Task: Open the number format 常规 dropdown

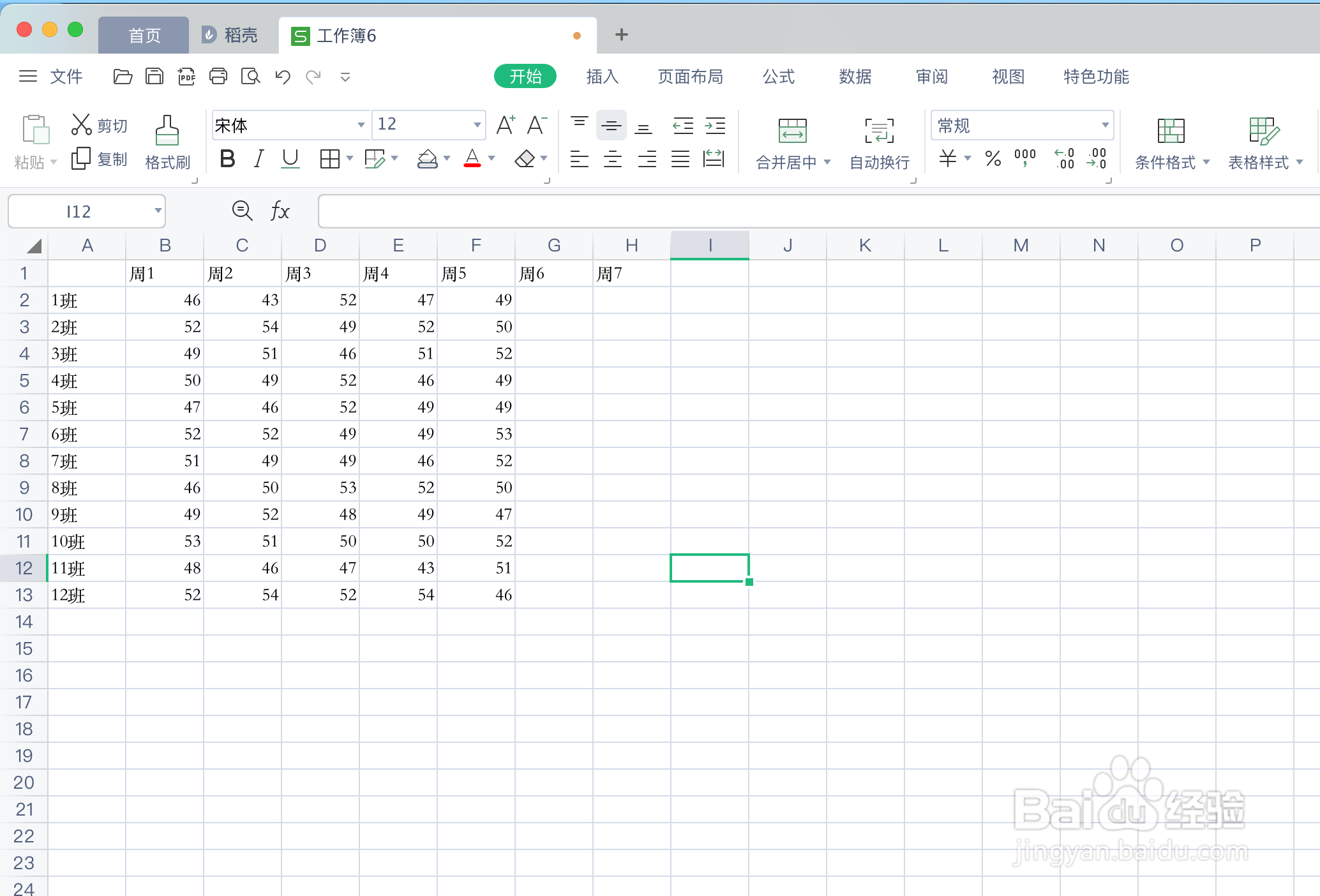Action: (1105, 125)
